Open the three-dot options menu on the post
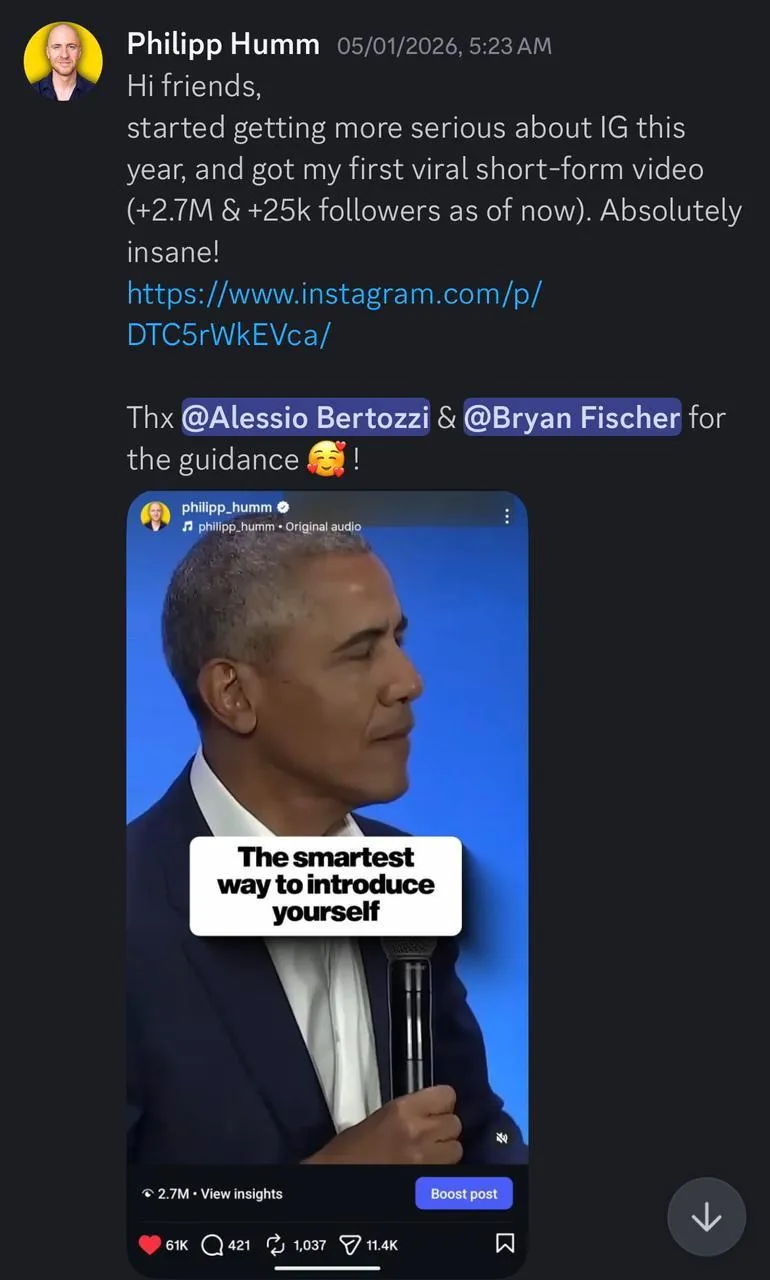Screen dimensions: 770x1280 tap(506, 516)
